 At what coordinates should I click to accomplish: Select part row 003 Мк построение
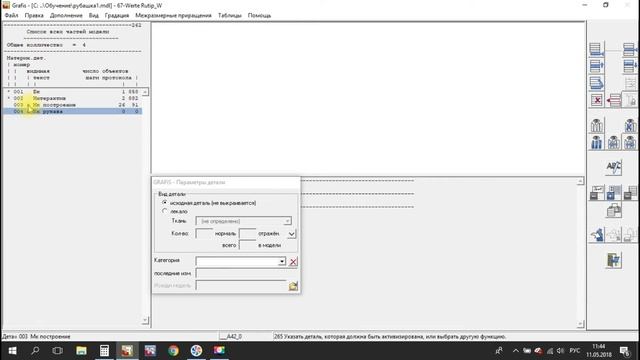coord(73,105)
